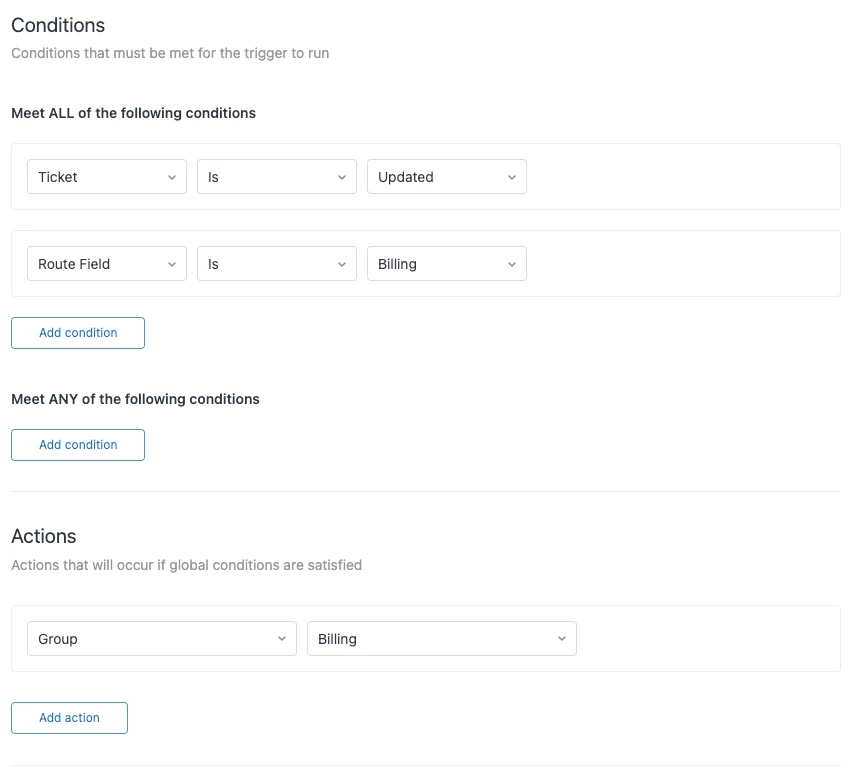Click the Actions section heading
The image size is (855, 773).
[44, 537]
